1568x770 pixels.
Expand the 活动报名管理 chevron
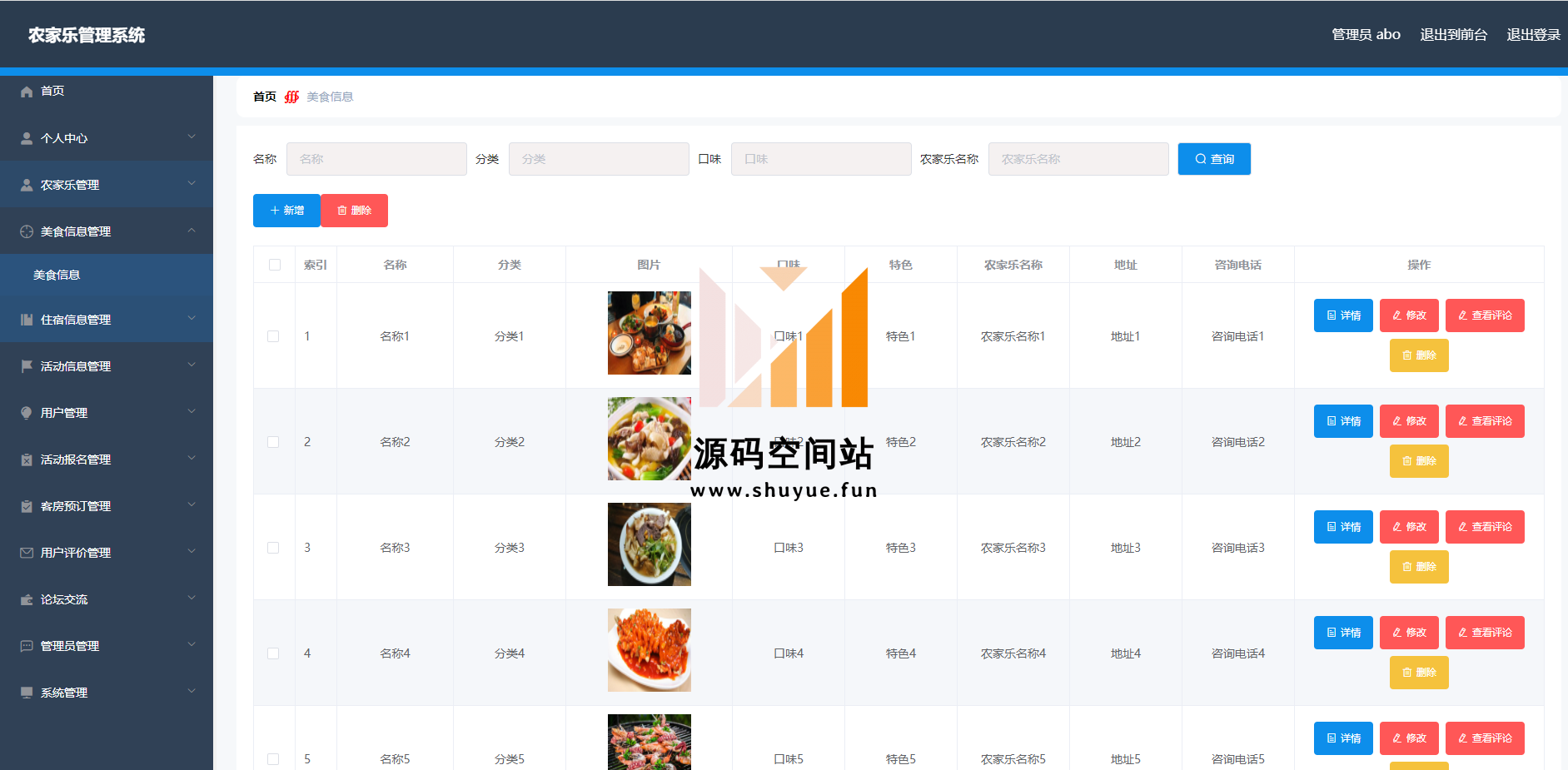[192, 458]
